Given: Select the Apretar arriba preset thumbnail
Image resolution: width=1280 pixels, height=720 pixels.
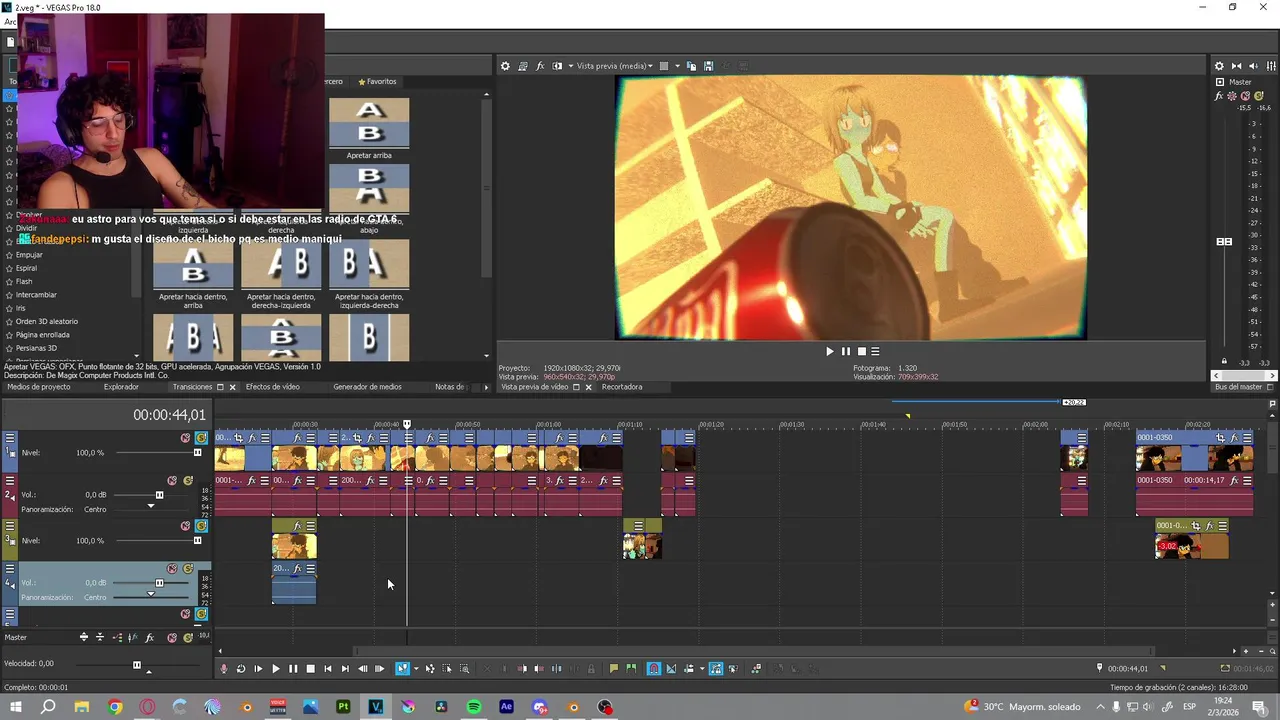Looking at the screenshot, I should click(x=369, y=122).
